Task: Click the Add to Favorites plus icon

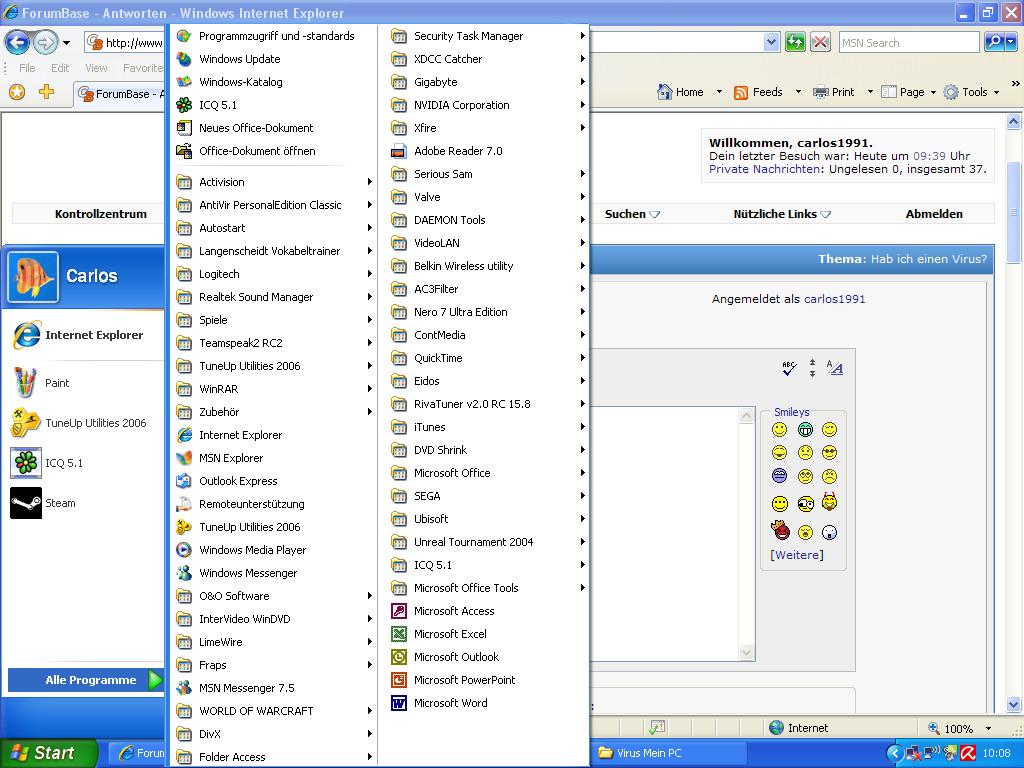Action: (x=46, y=92)
